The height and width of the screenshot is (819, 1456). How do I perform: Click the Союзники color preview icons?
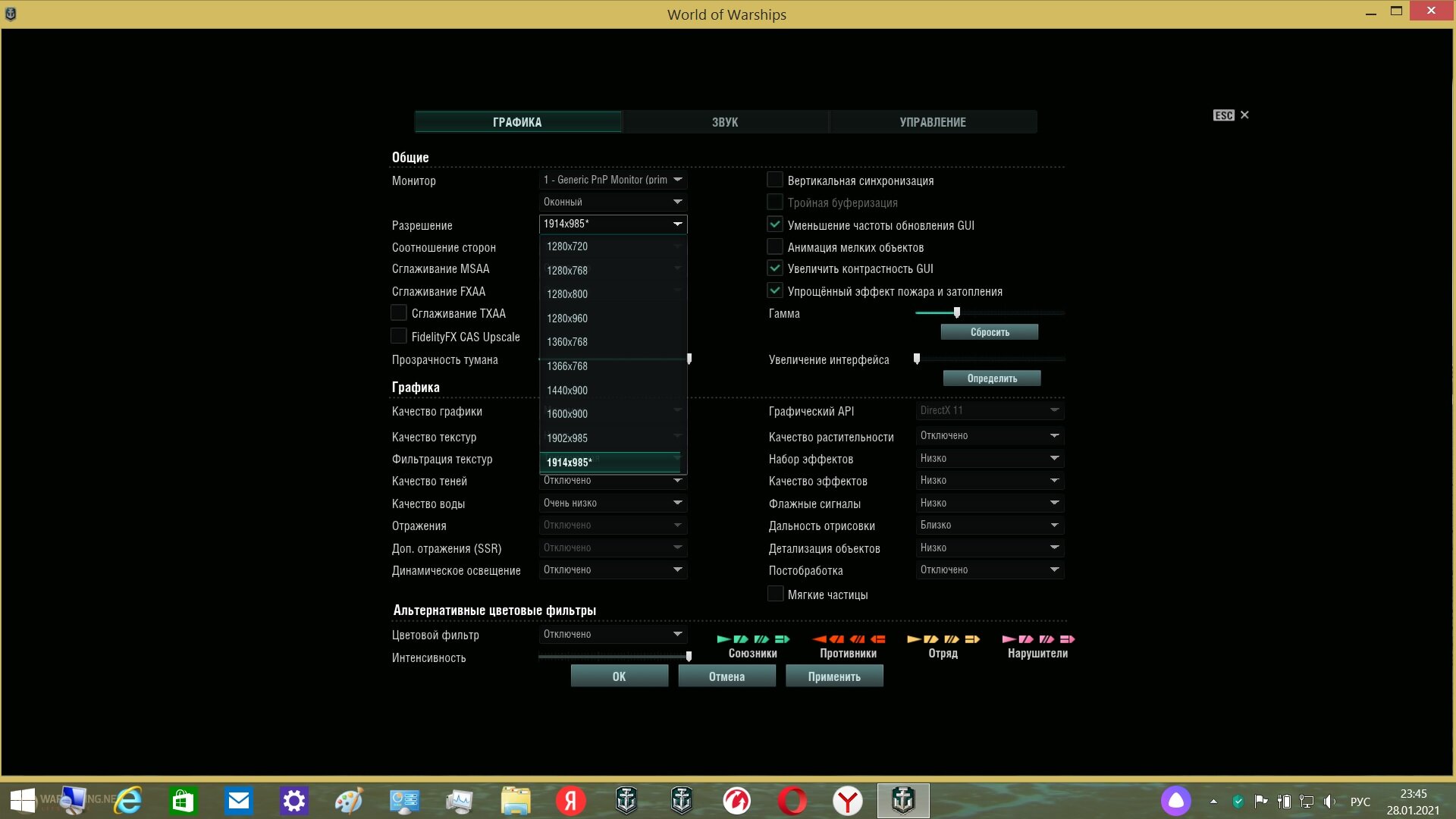pyautogui.click(x=753, y=639)
